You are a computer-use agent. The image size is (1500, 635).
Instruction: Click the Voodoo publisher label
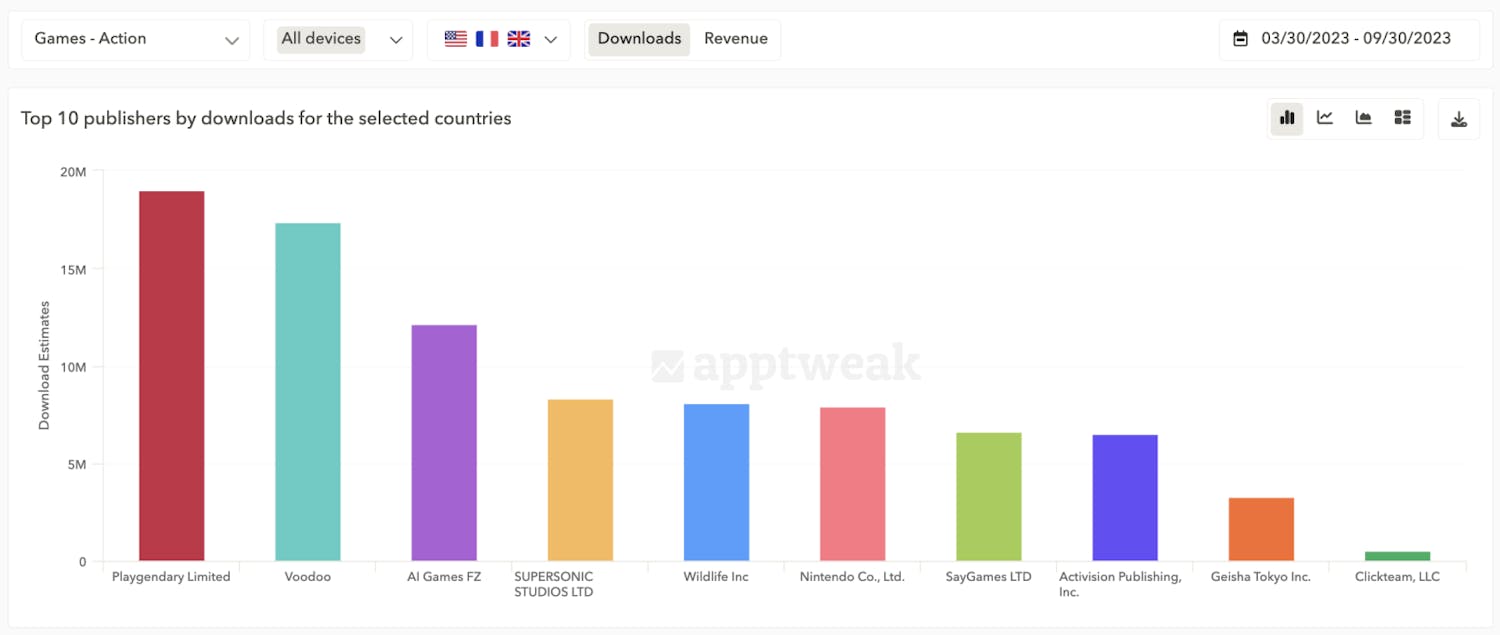pos(307,576)
